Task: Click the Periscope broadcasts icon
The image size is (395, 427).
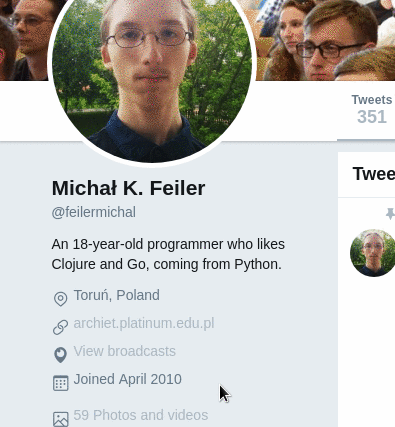Action: 60,355
